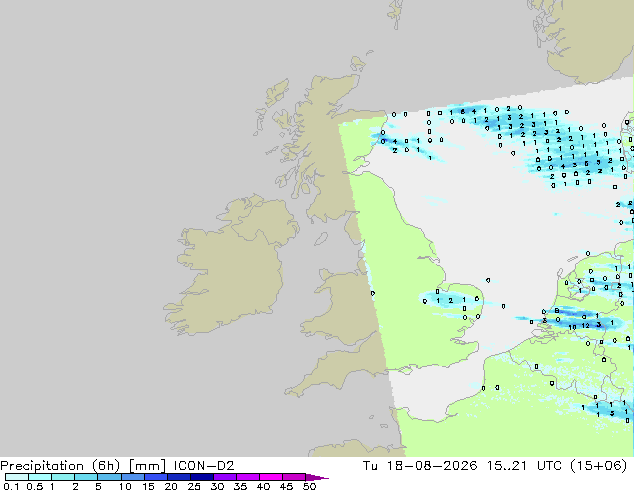Click the '50' label on the legend
The height and width of the screenshot is (490, 634).
tap(310, 486)
